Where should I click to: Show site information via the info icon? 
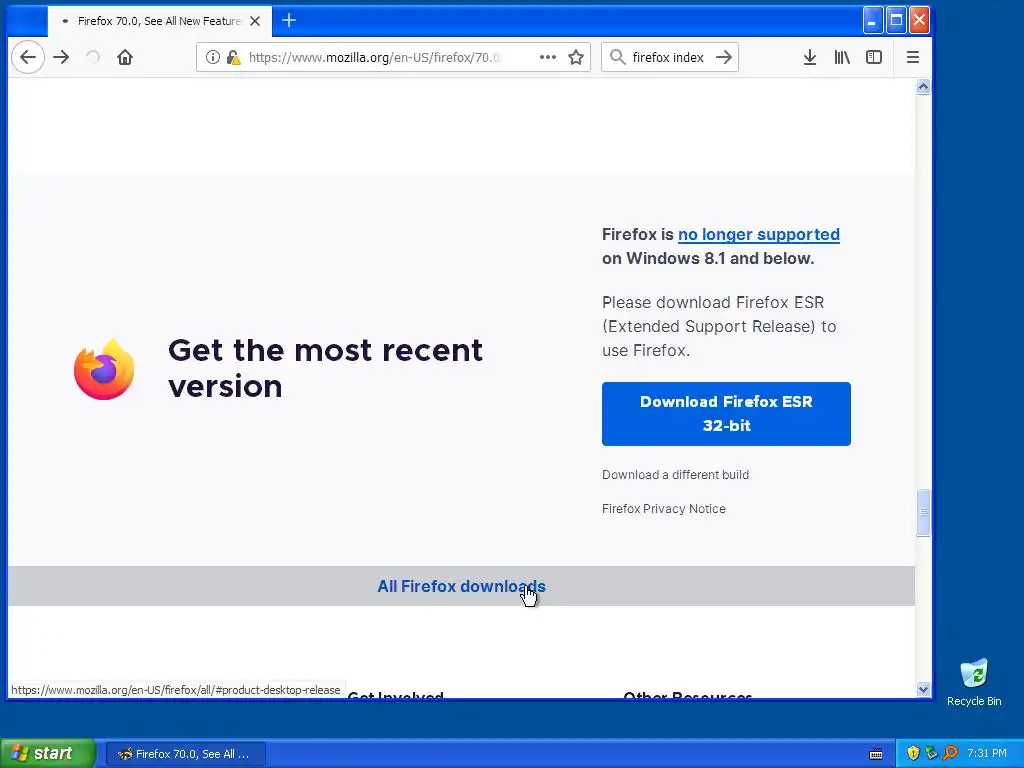213,57
